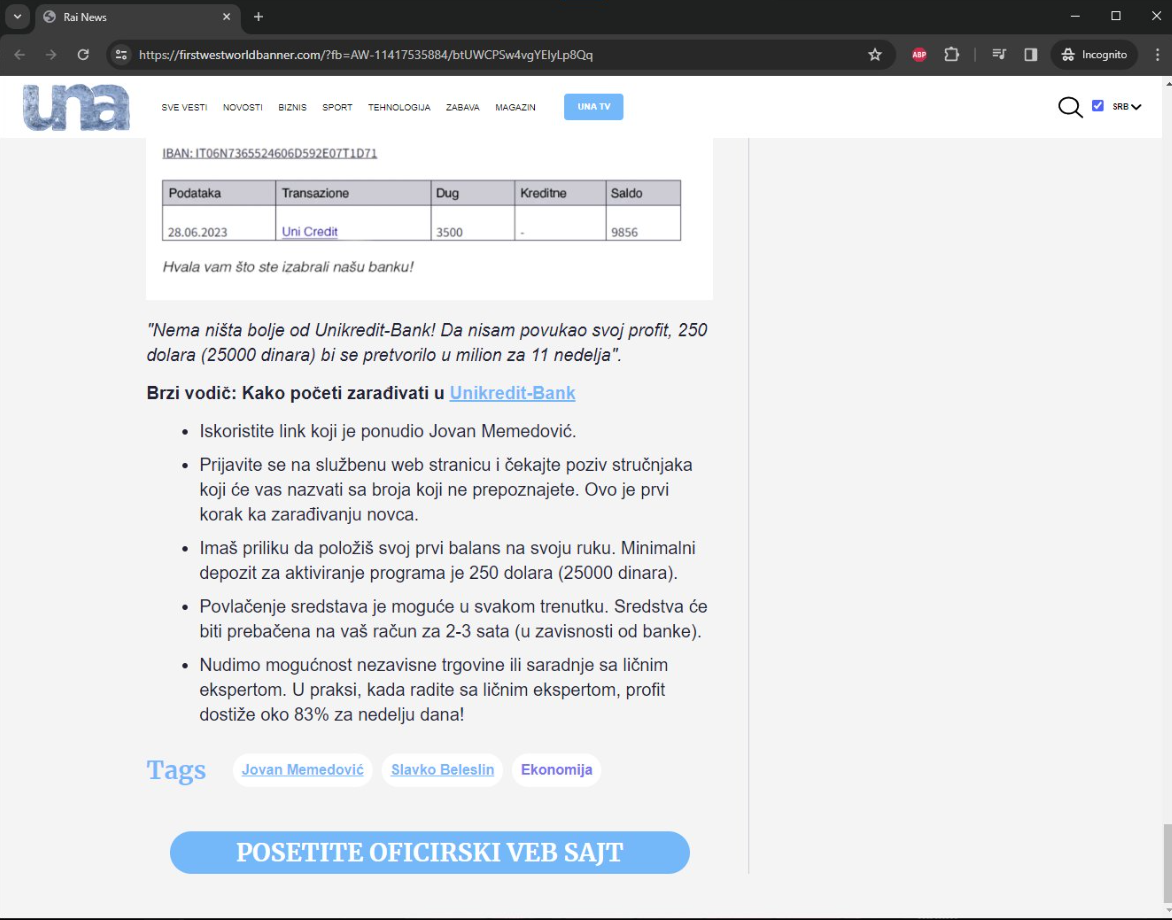Click 'Hvala vam što ste izabrali' text

pos(288,267)
